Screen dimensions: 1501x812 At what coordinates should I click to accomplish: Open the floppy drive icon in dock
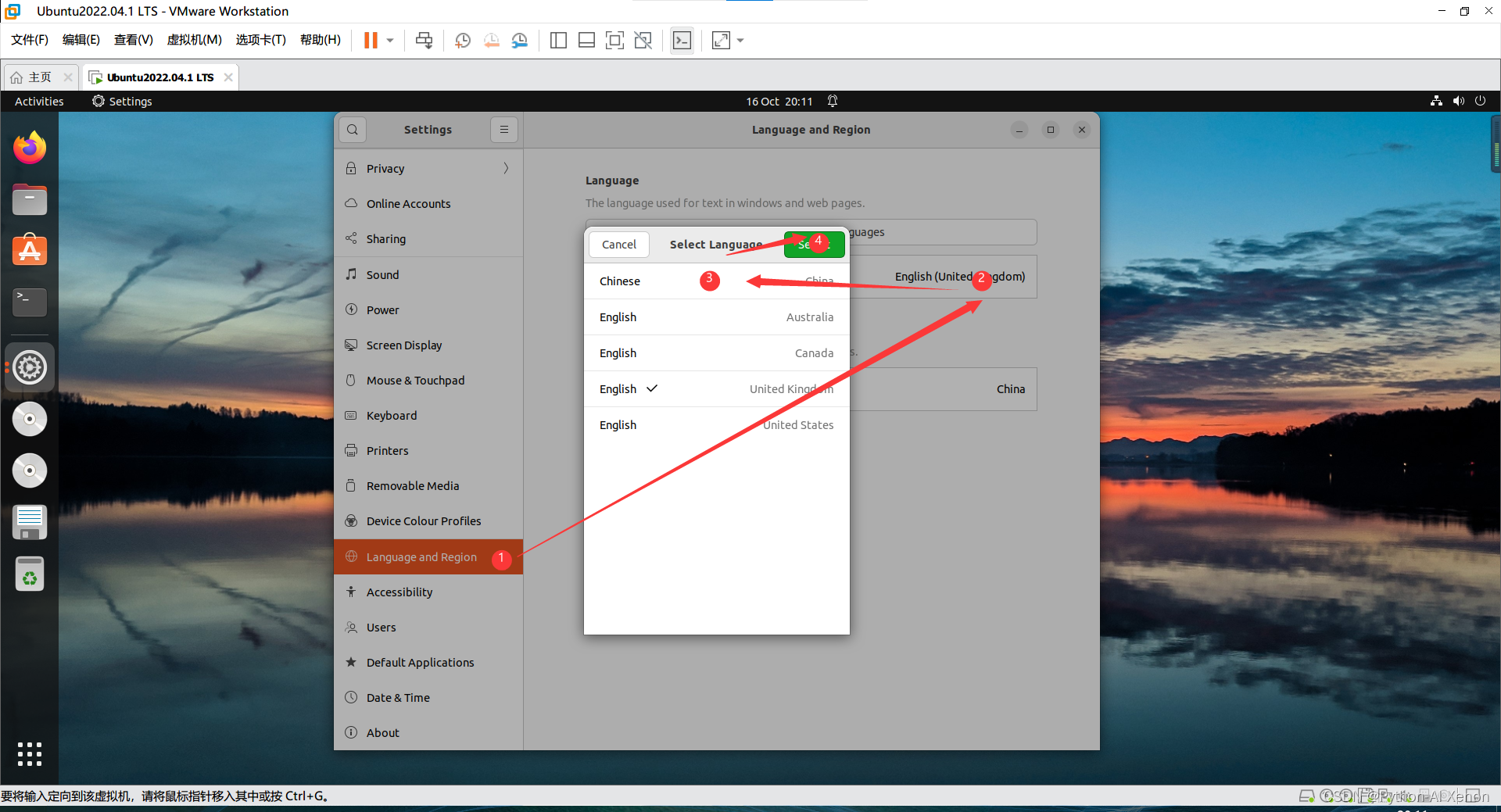[30, 522]
